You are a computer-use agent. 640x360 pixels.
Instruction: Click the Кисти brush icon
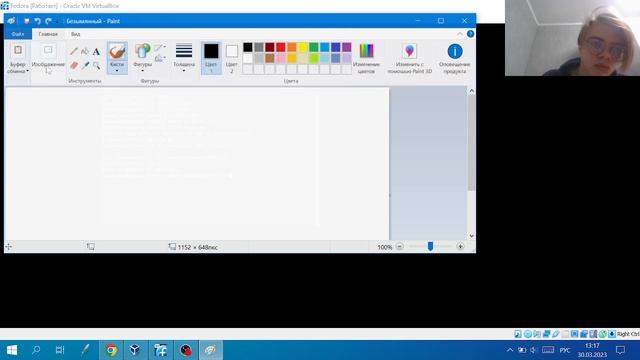point(117,52)
